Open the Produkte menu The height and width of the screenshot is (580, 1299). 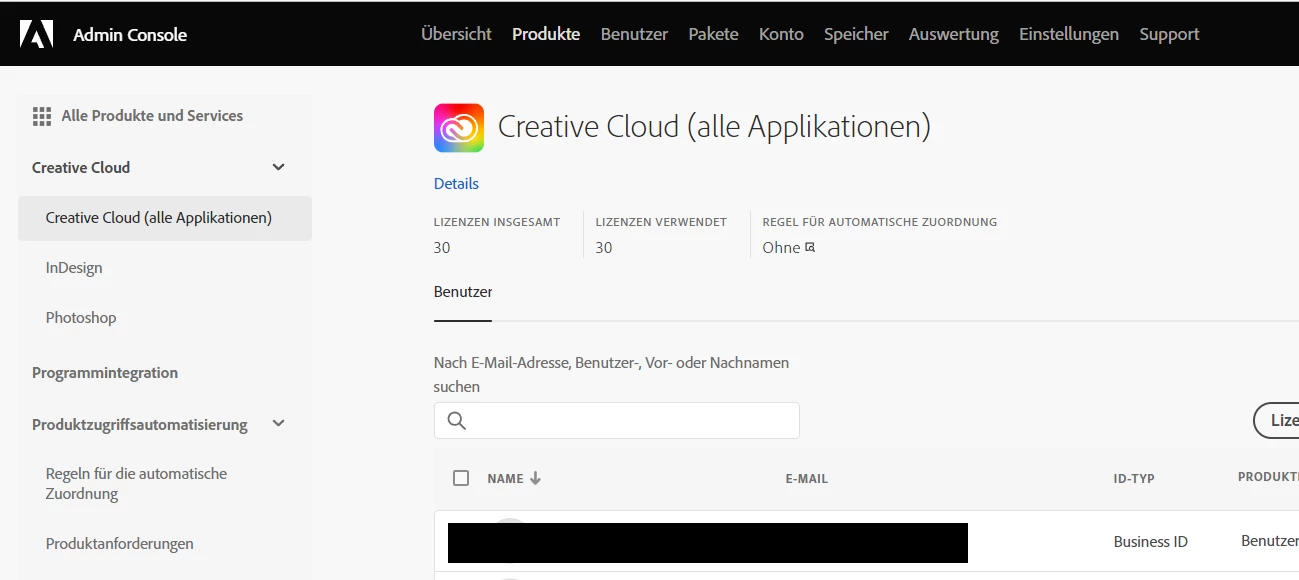coord(546,34)
